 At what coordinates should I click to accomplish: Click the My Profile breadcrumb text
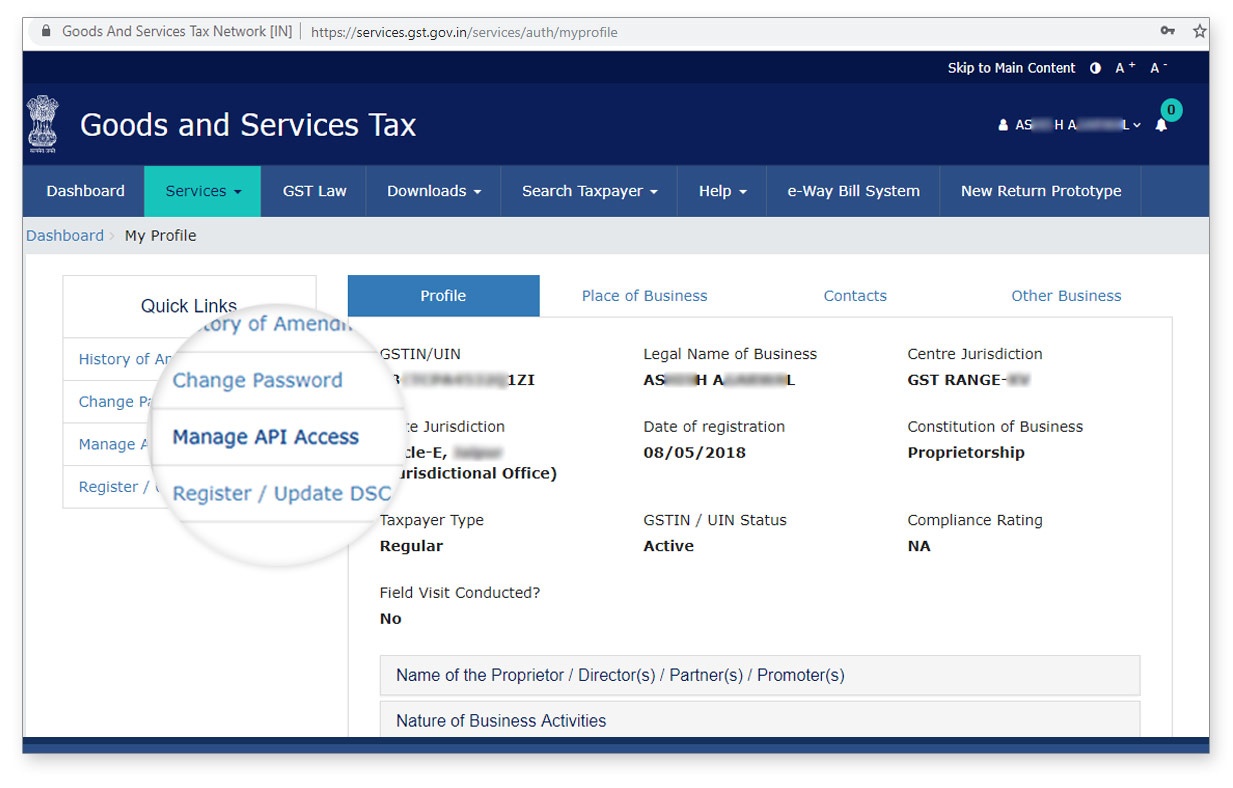[160, 236]
